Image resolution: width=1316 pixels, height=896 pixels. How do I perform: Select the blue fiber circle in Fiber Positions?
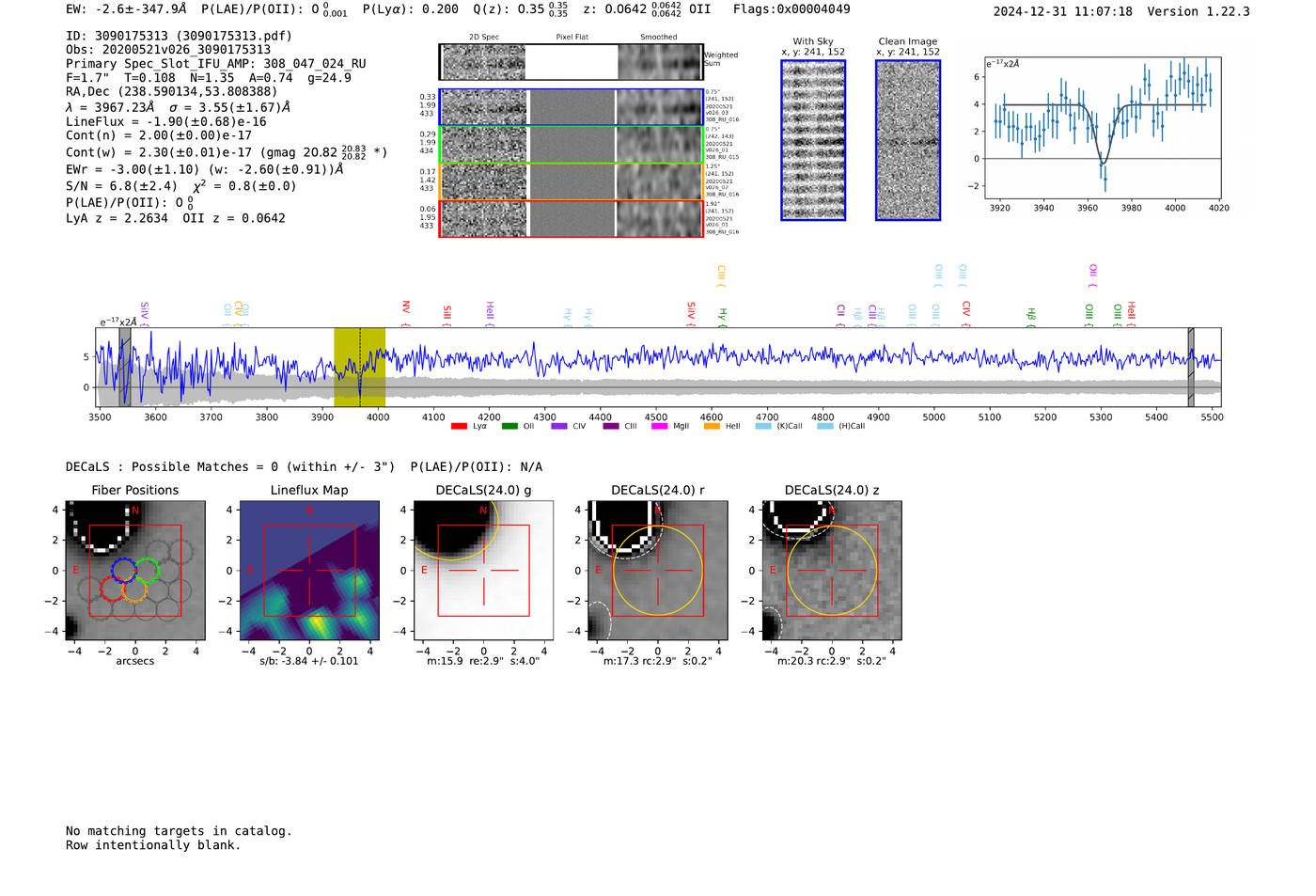point(123,570)
